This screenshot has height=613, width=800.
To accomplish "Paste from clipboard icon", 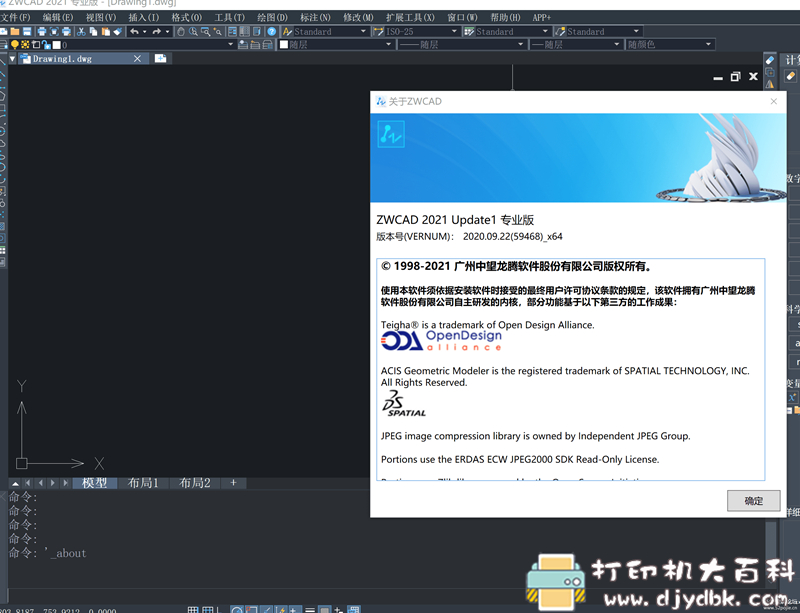I will (106, 32).
